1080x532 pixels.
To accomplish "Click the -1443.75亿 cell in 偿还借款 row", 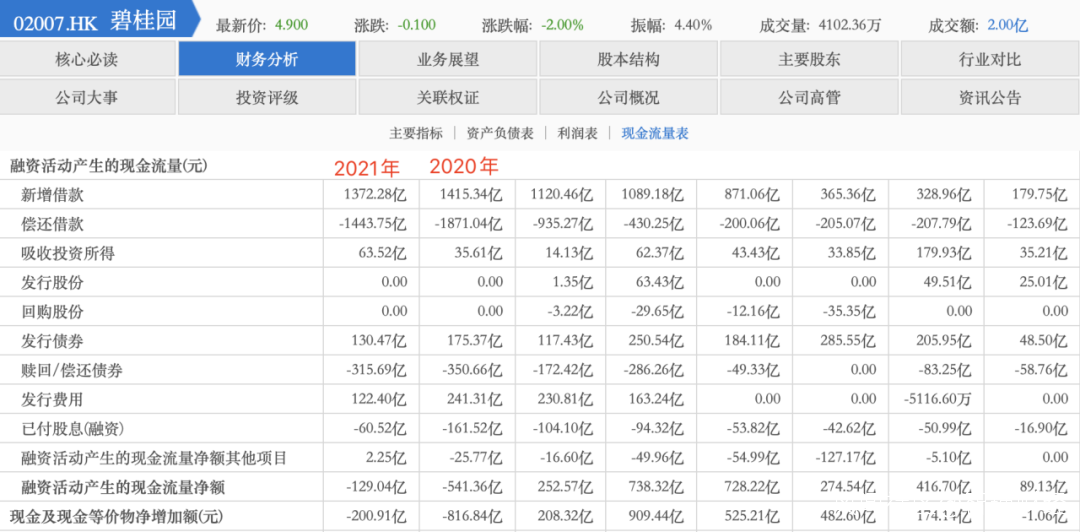I will click(373, 225).
